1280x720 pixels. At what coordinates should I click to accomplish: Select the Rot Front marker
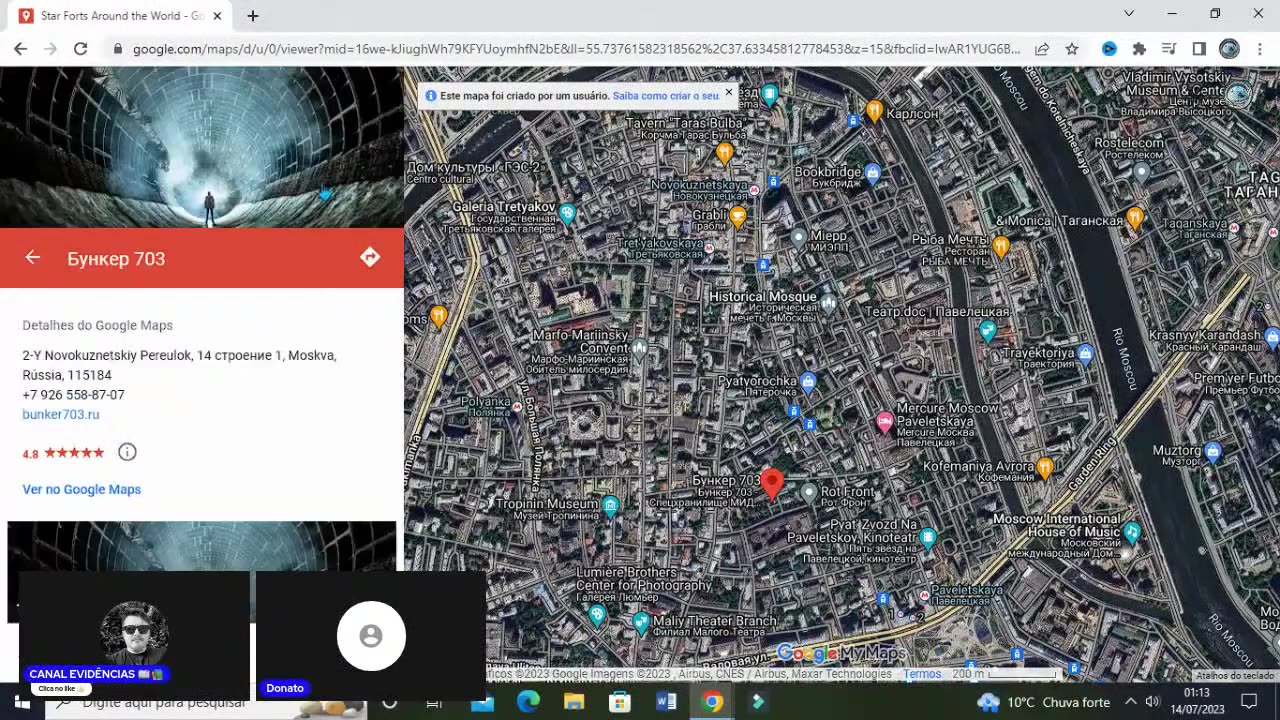tap(809, 492)
